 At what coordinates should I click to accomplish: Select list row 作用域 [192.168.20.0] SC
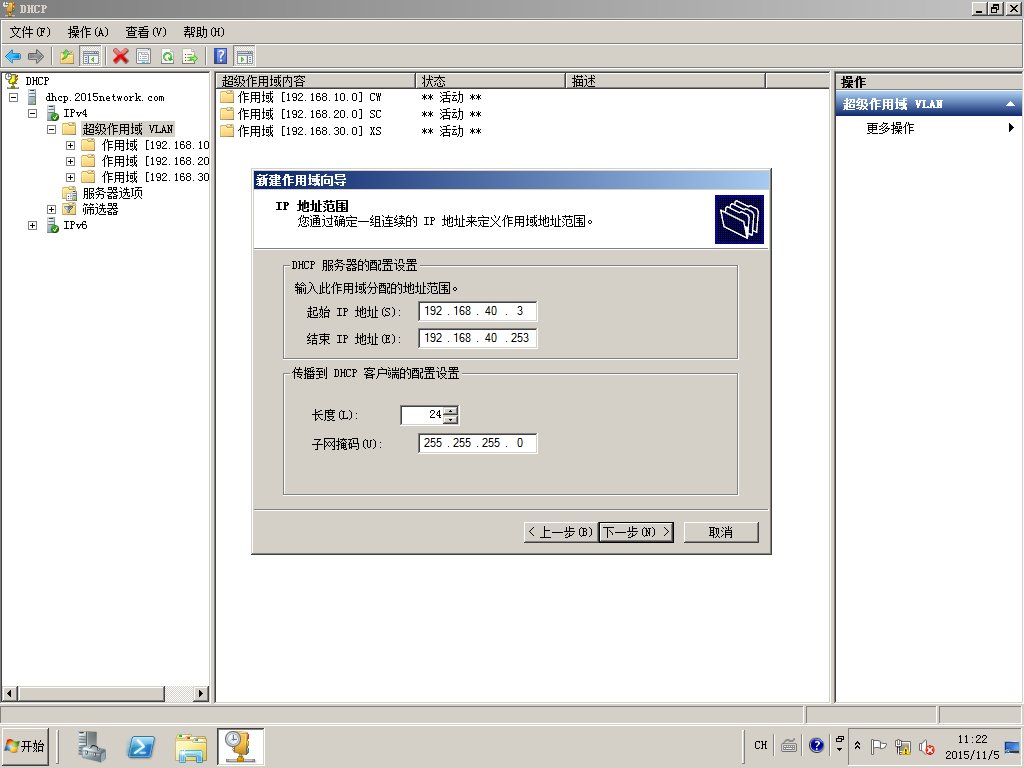pyautogui.click(x=300, y=114)
